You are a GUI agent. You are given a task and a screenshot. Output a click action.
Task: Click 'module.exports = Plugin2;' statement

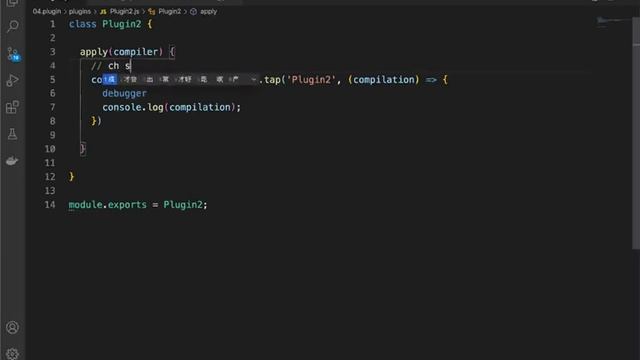pos(138,204)
